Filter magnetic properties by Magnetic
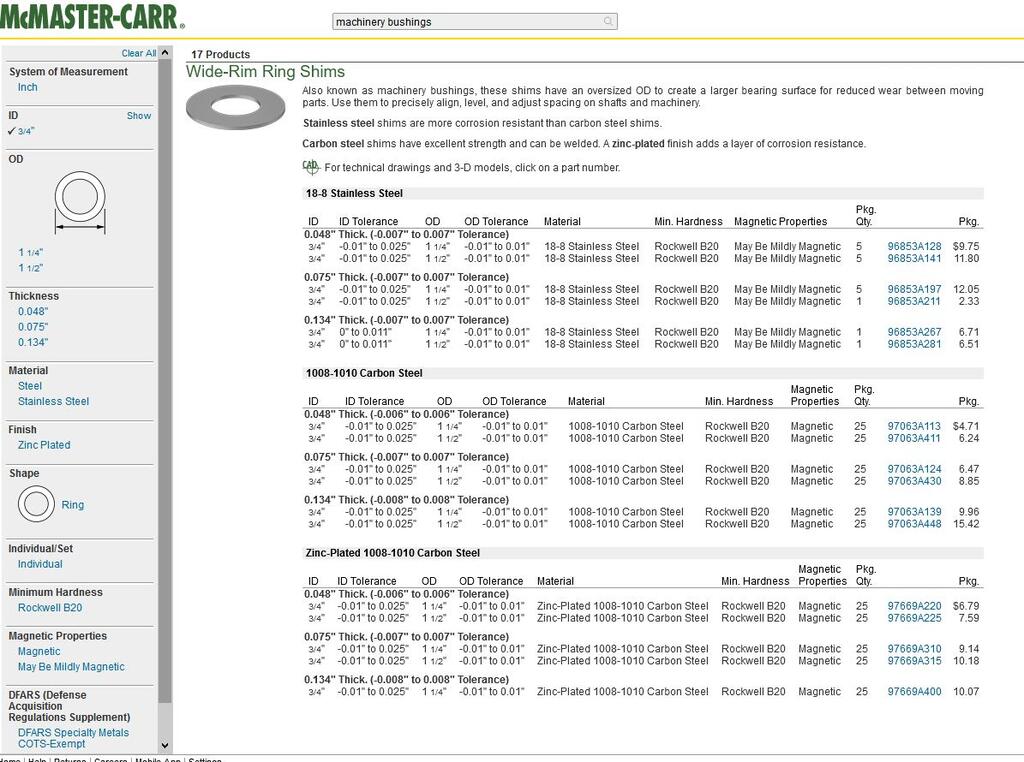 39,651
